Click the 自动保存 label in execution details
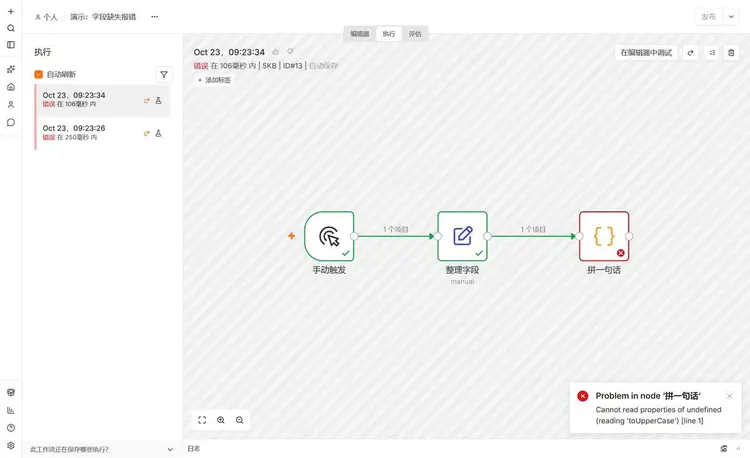Image resolution: width=750 pixels, height=458 pixels. (323, 65)
